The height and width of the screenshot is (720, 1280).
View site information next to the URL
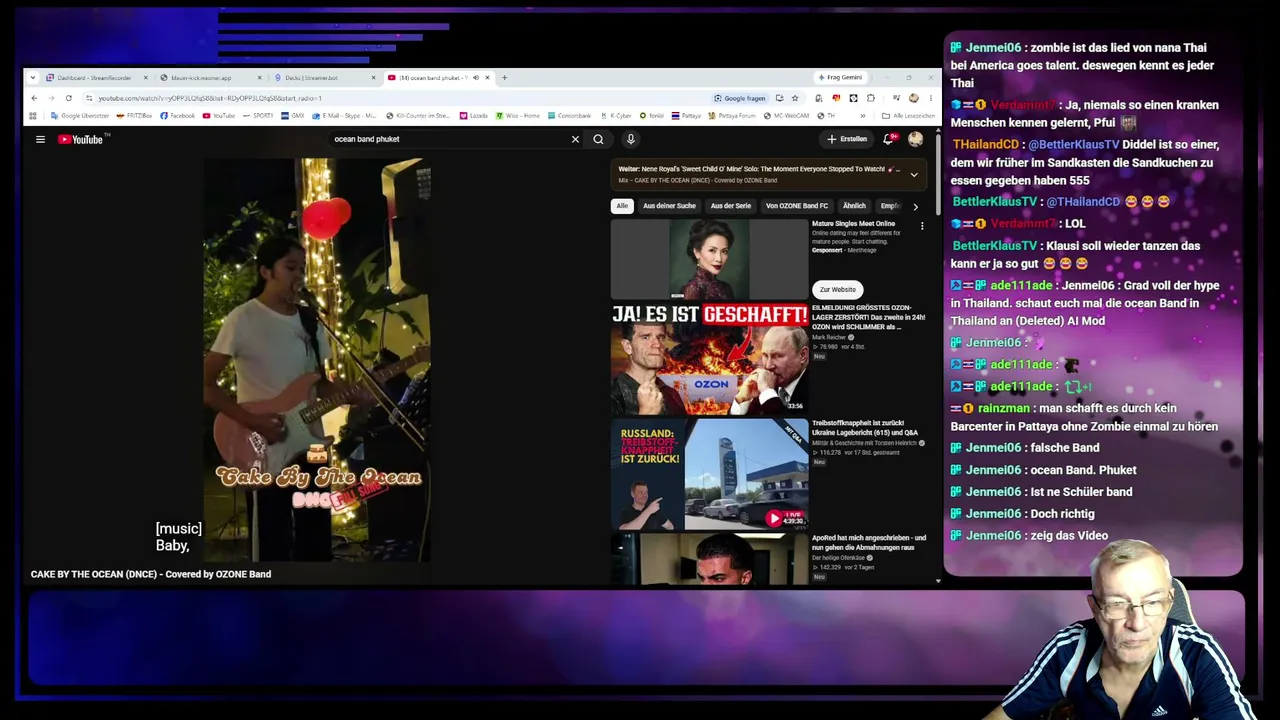89,98
